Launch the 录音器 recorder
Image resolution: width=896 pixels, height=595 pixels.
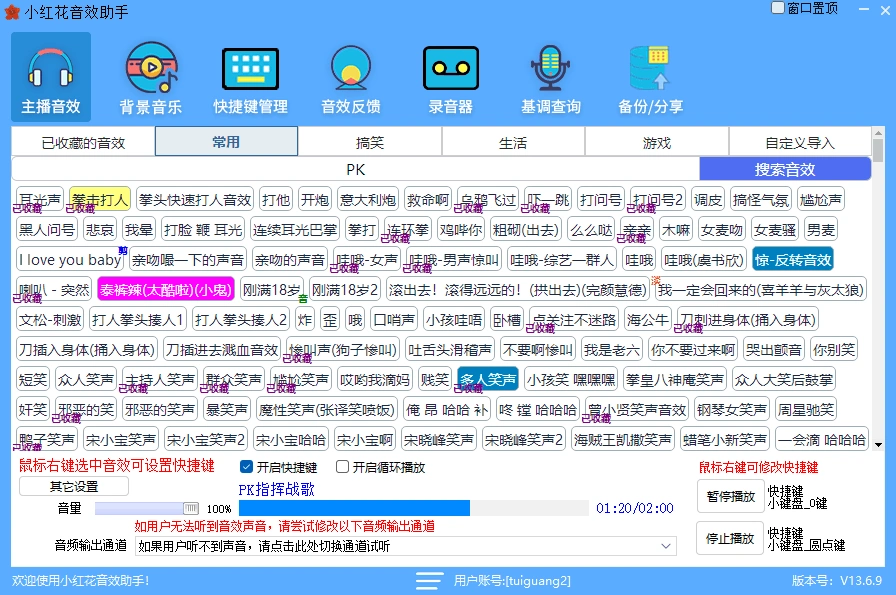(450, 77)
